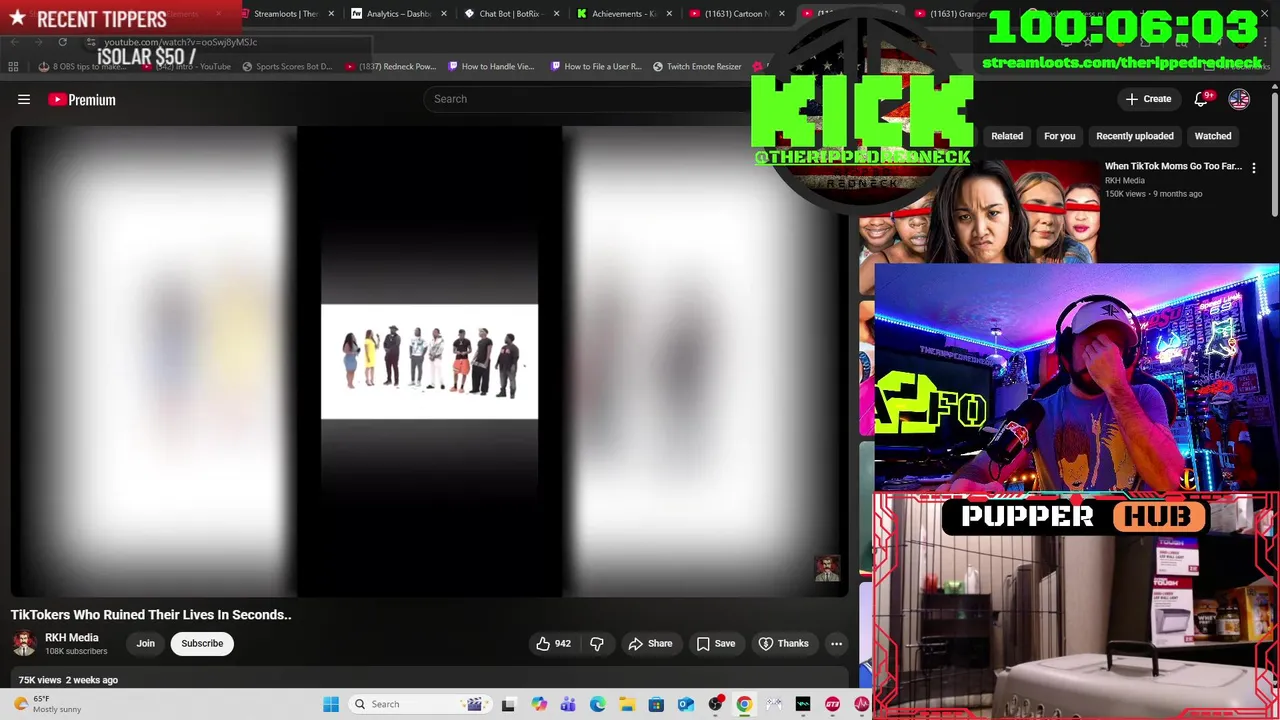The height and width of the screenshot is (720, 1280).
Task: Click the youtube.com address bar URL
Action: [x=180, y=42]
